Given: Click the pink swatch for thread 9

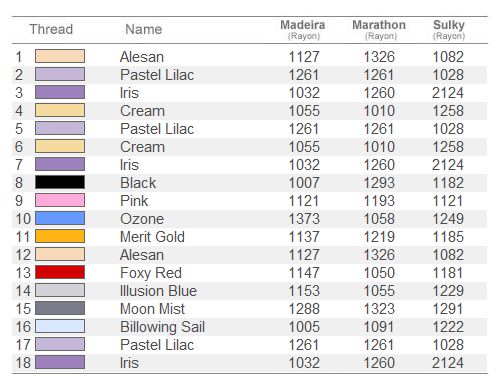Looking at the screenshot, I should [x=60, y=200].
